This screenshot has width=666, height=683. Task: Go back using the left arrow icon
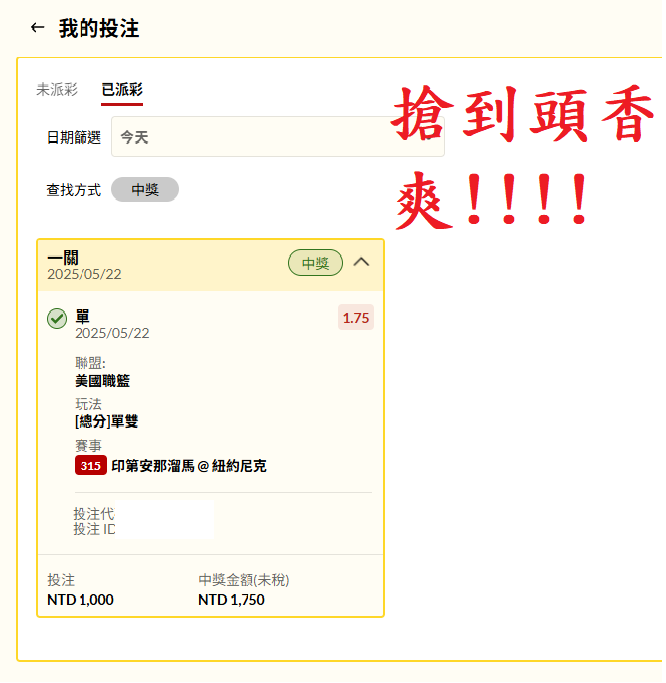[x=37, y=28]
